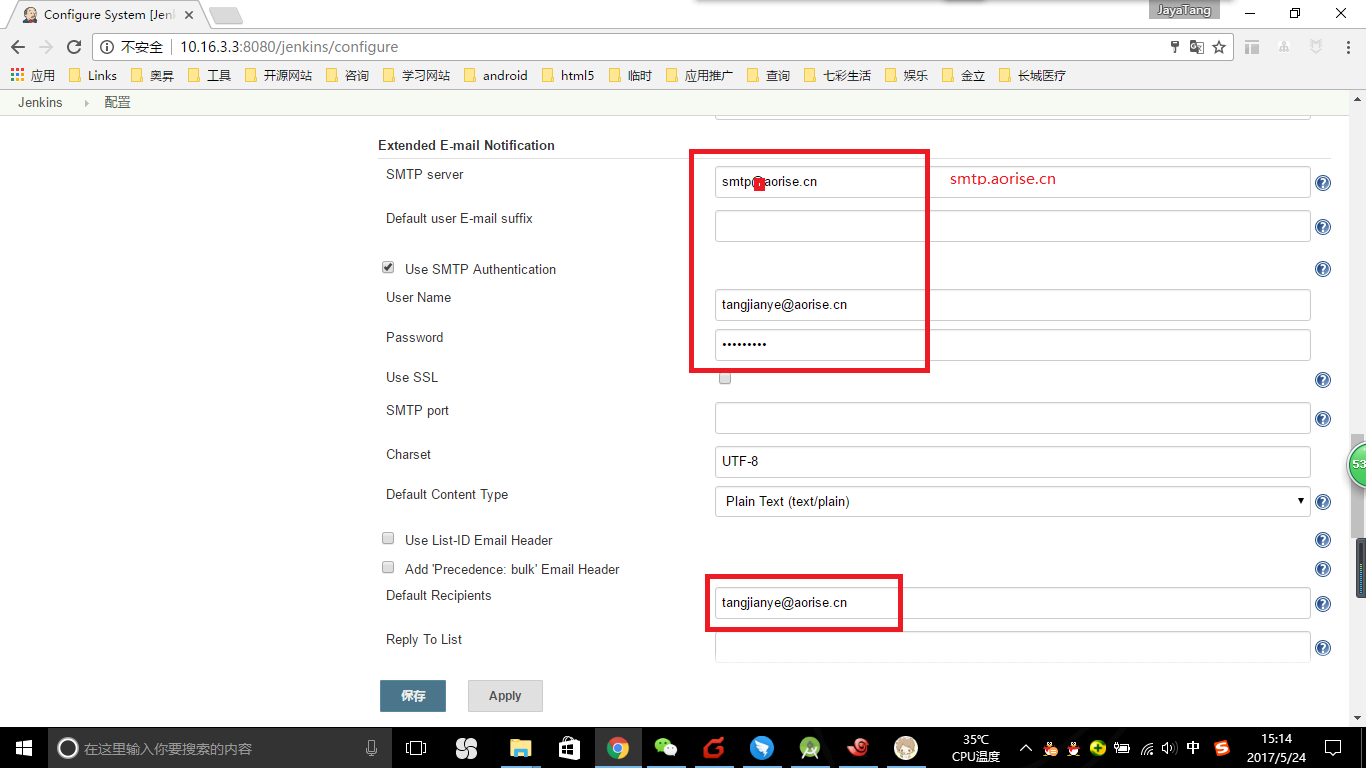Image resolution: width=1366 pixels, height=768 pixels.
Task: Open the 七彩生活 bookmark folder
Action: (837, 75)
